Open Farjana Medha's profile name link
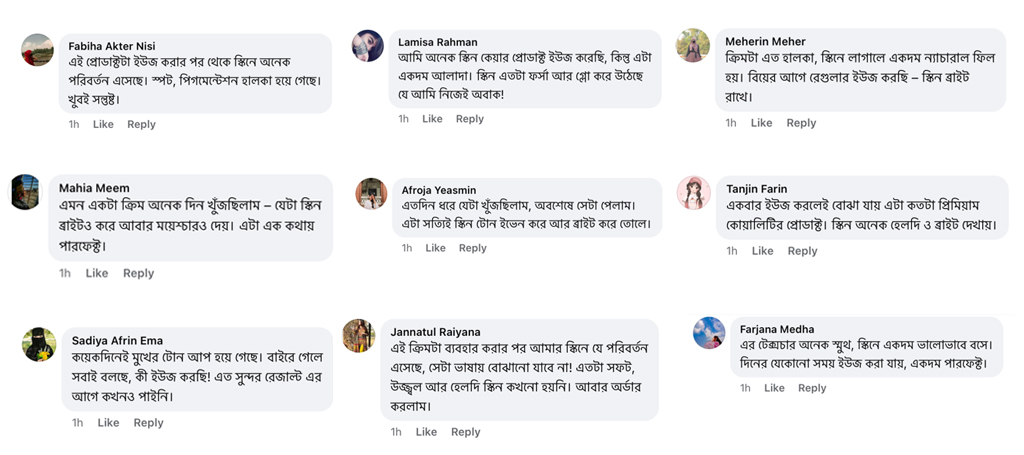 point(776,329)
